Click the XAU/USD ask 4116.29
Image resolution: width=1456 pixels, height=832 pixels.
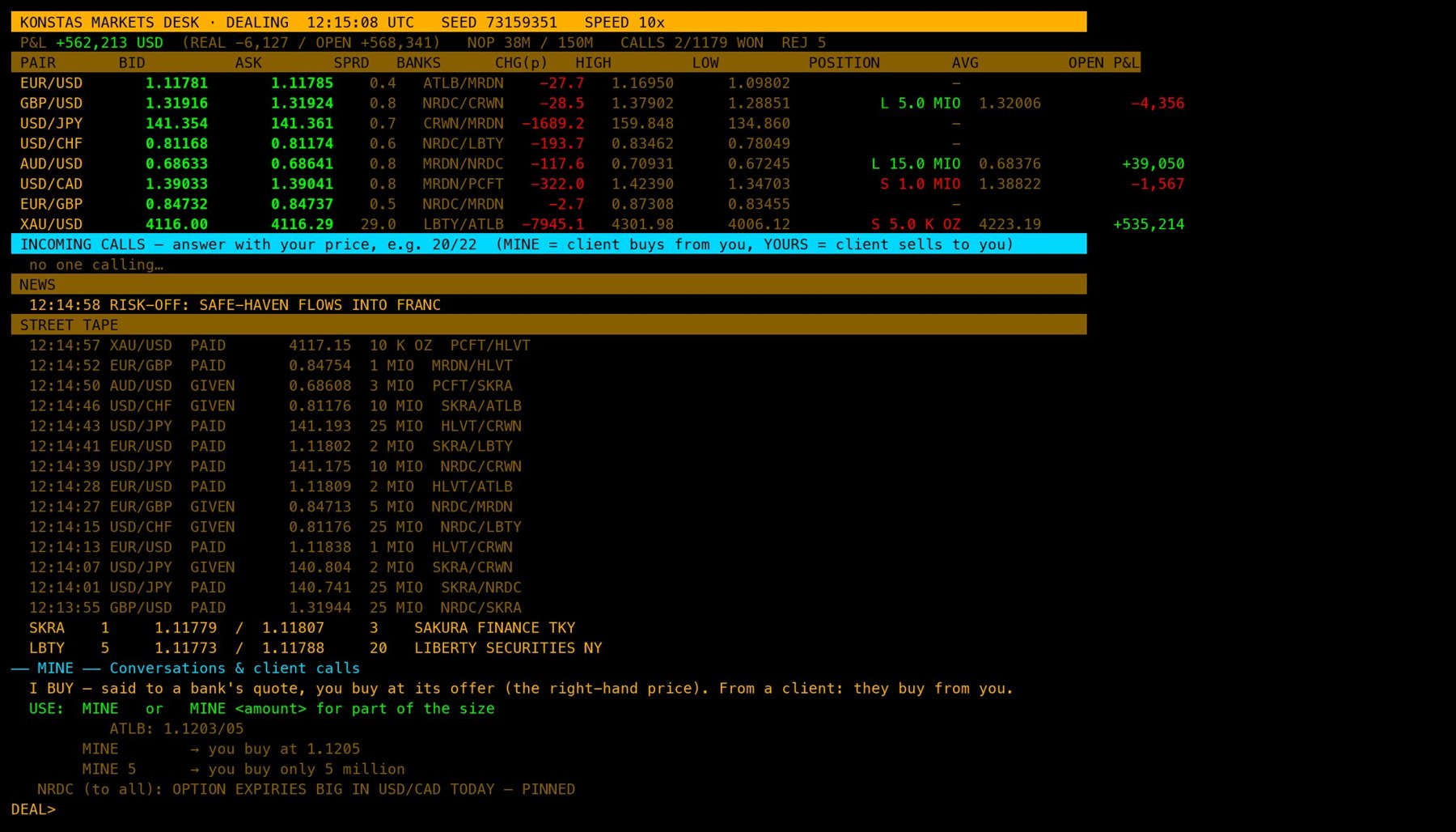(x=302, y=224)
